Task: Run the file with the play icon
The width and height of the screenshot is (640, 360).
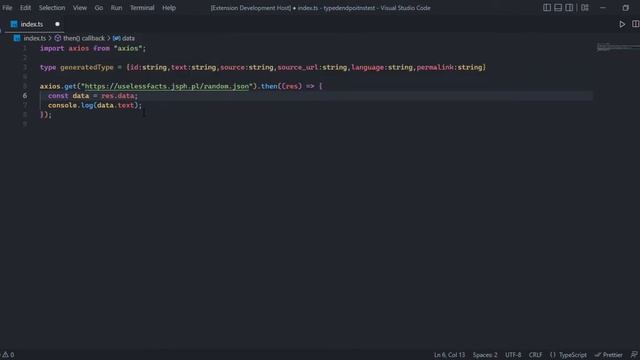Action: (x=622, y=24)
